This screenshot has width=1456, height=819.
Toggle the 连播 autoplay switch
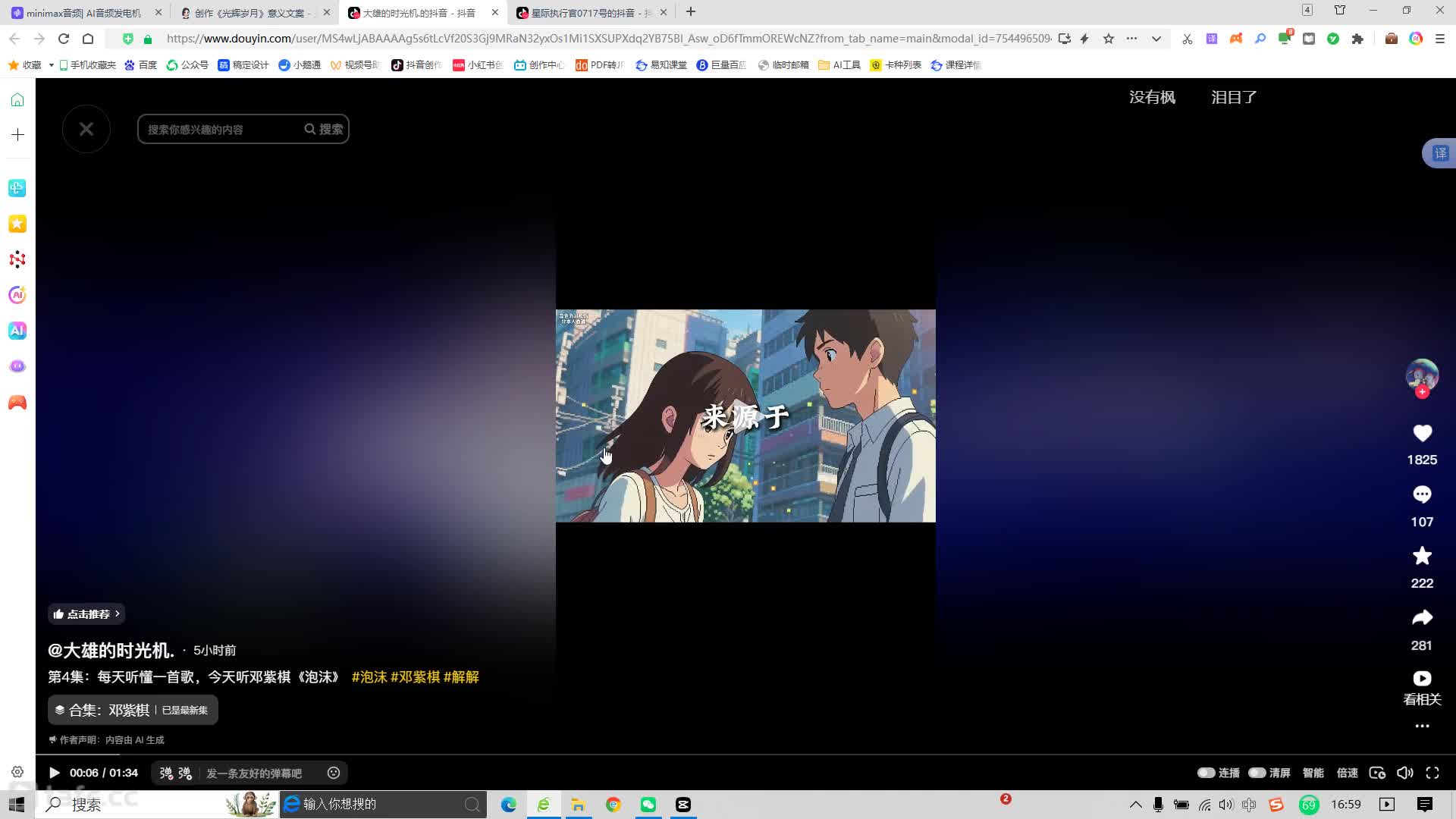tap(1207, 773)
